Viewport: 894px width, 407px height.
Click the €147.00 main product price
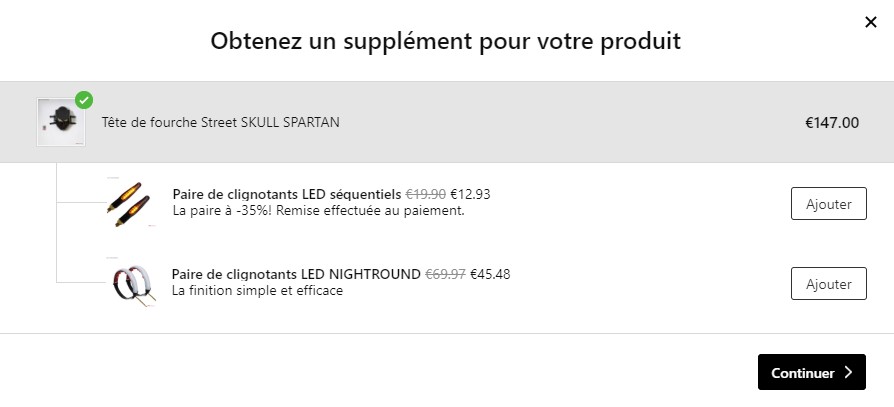832,123
